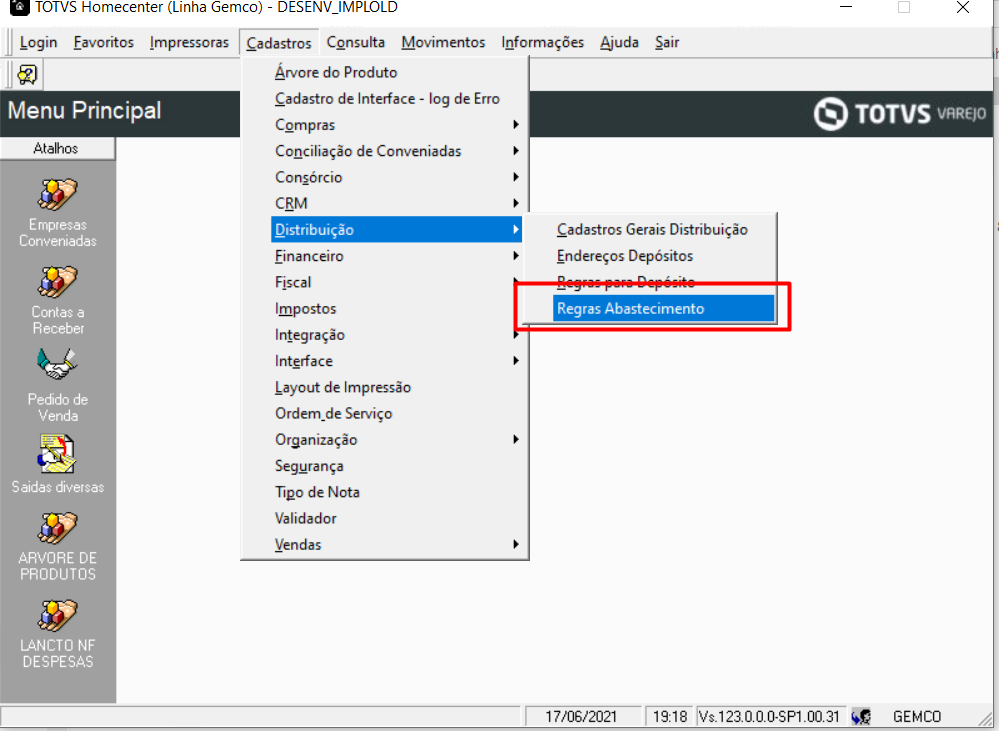The image size is (999, 731).
Task: Open the Empresas Conveniadas shortcut icon
Action: [57, 194]
